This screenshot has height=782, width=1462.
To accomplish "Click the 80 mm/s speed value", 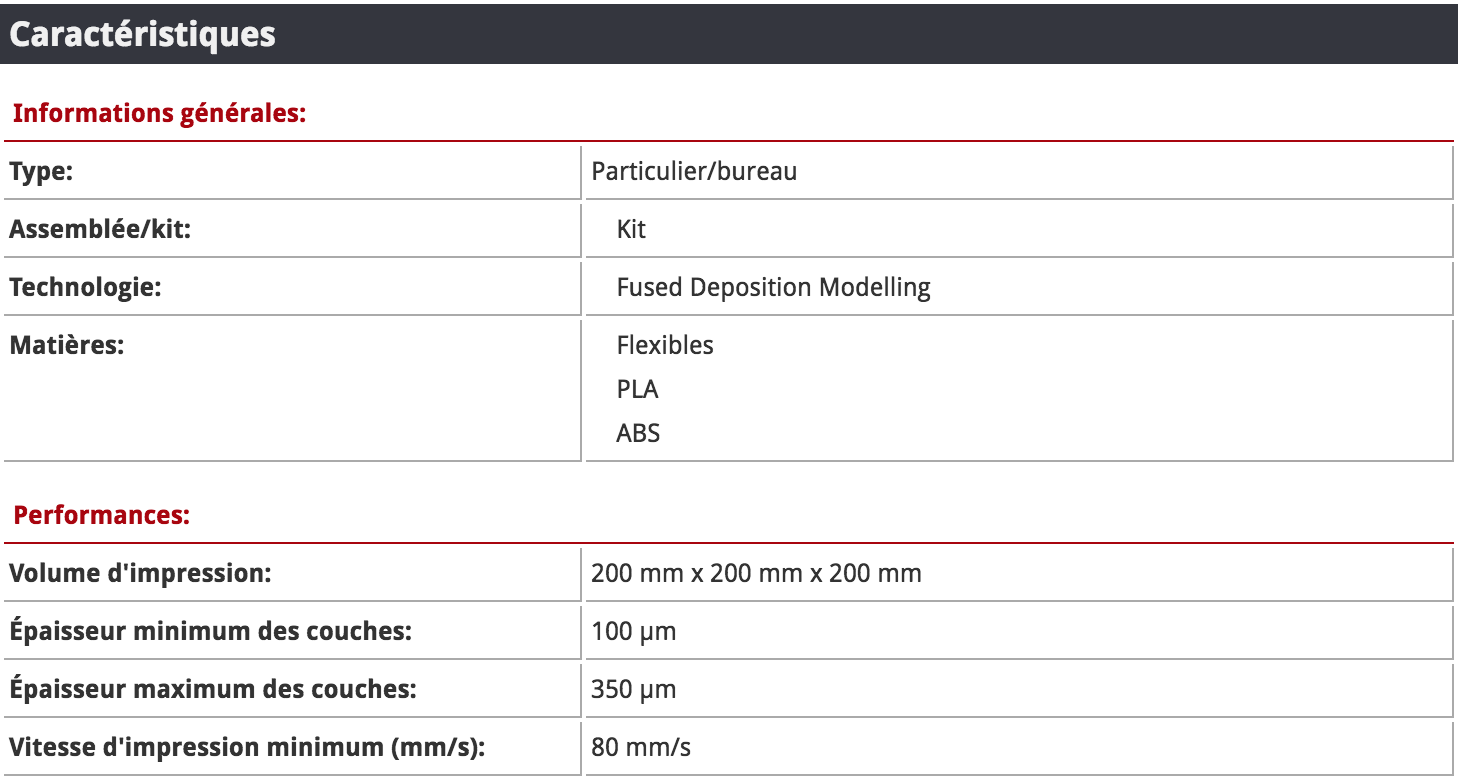I will point(640,748).
